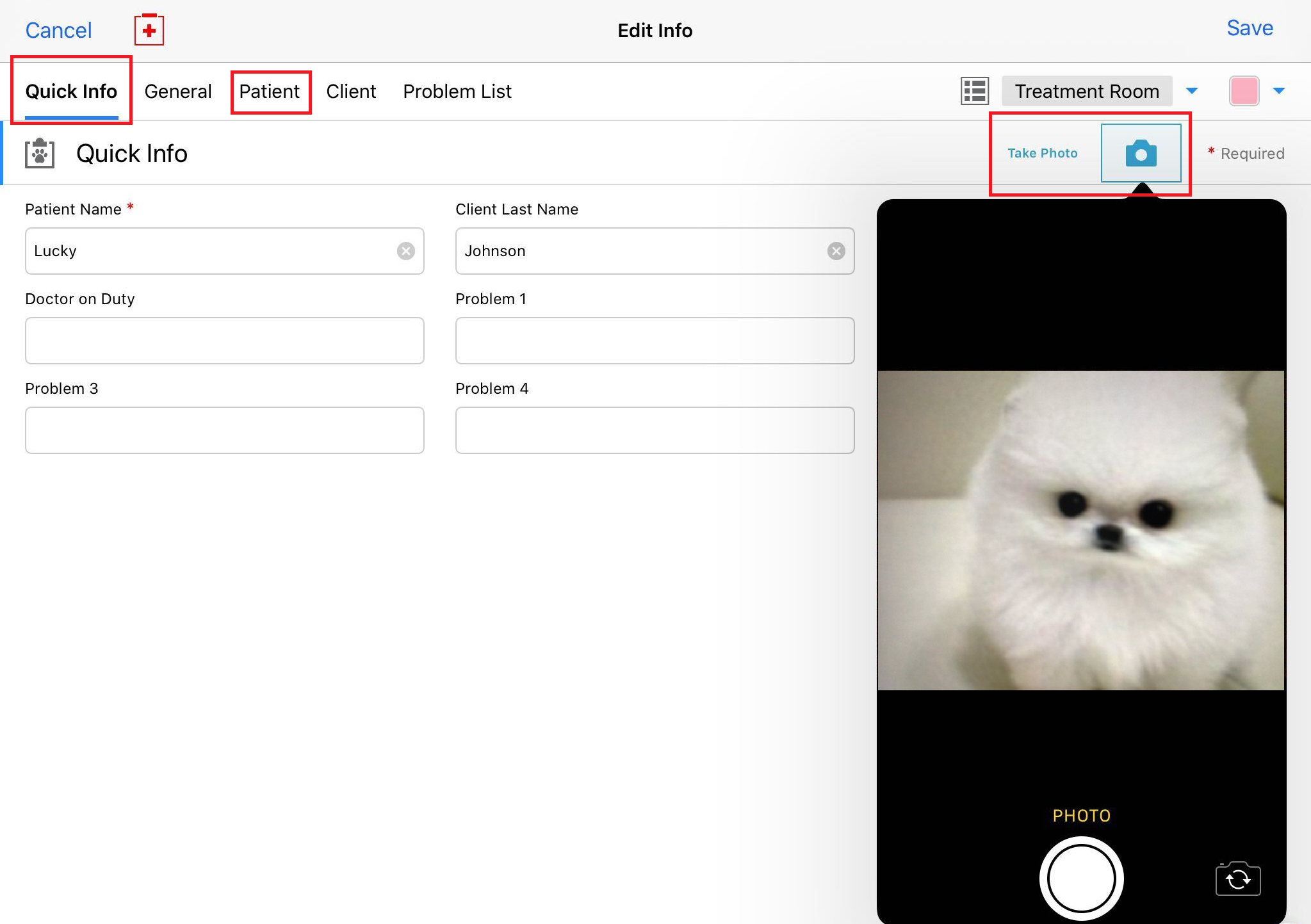The height and width of the screenshot is (924, 1311).
Task: Click the Take Photo label
Action: click(1042, 153)
